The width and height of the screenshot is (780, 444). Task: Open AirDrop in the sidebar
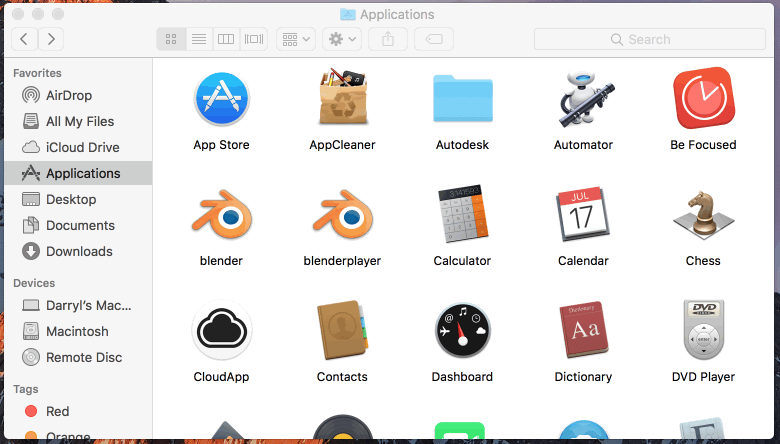coord(78,95)
